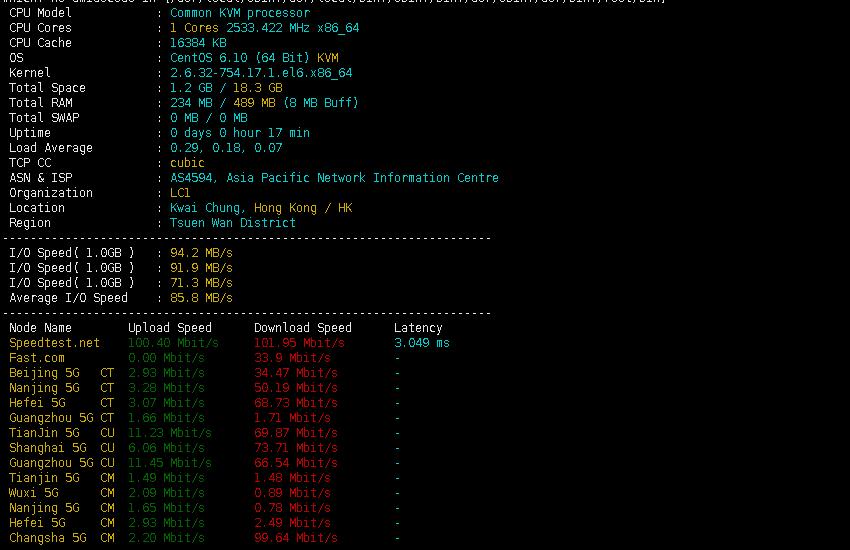Click the I/O speed result '71.3 MB/s'
This screenshot has width=850, height=550.
(202, 283)
